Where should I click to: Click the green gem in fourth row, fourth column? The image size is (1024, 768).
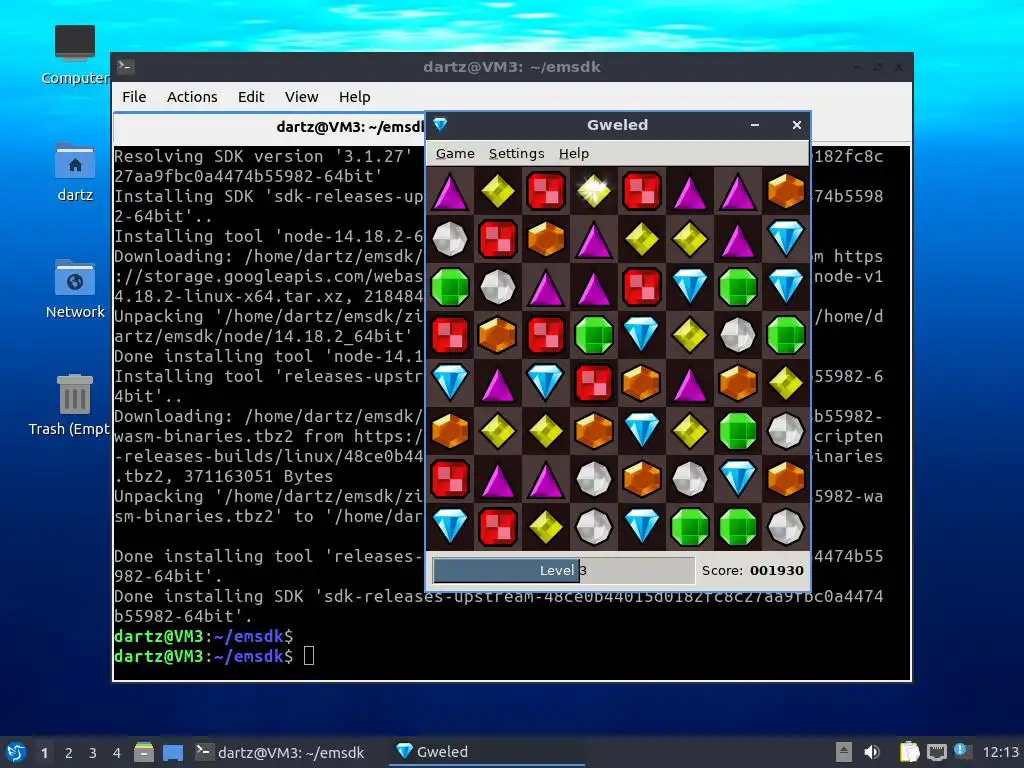[594, 334]
